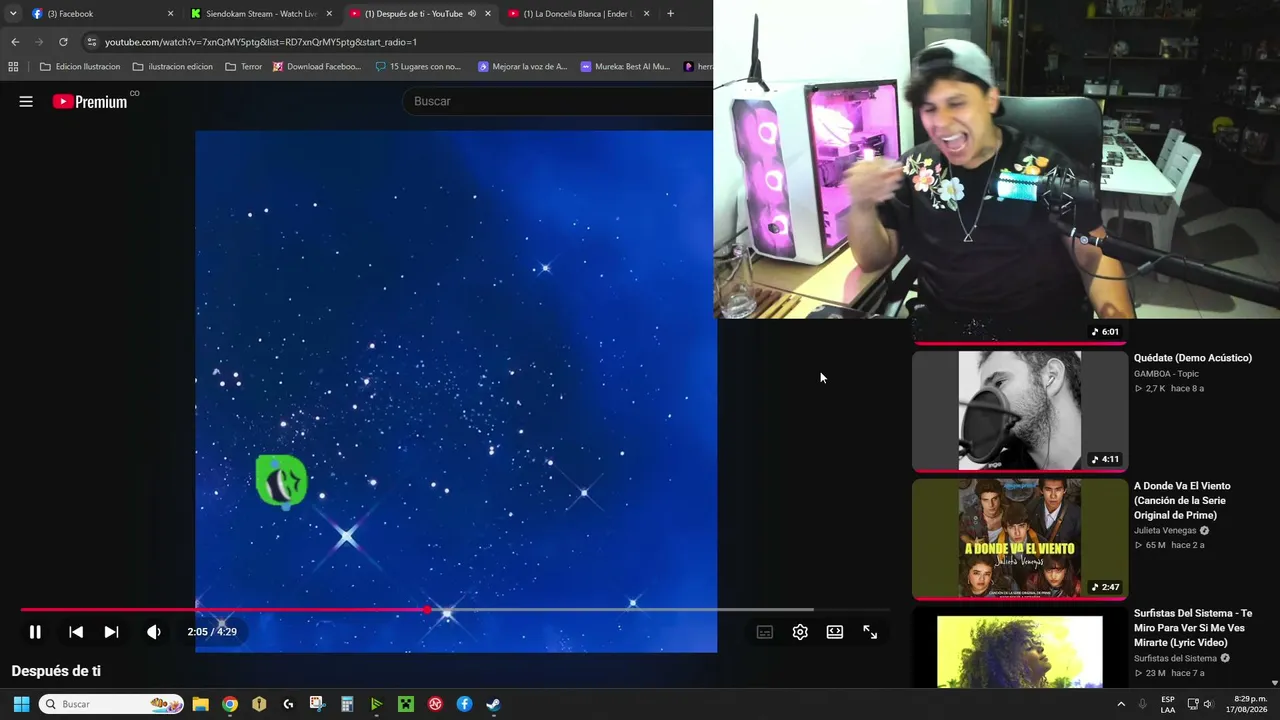
Task: Mute the video player volume
Action: tap(154, 632)
